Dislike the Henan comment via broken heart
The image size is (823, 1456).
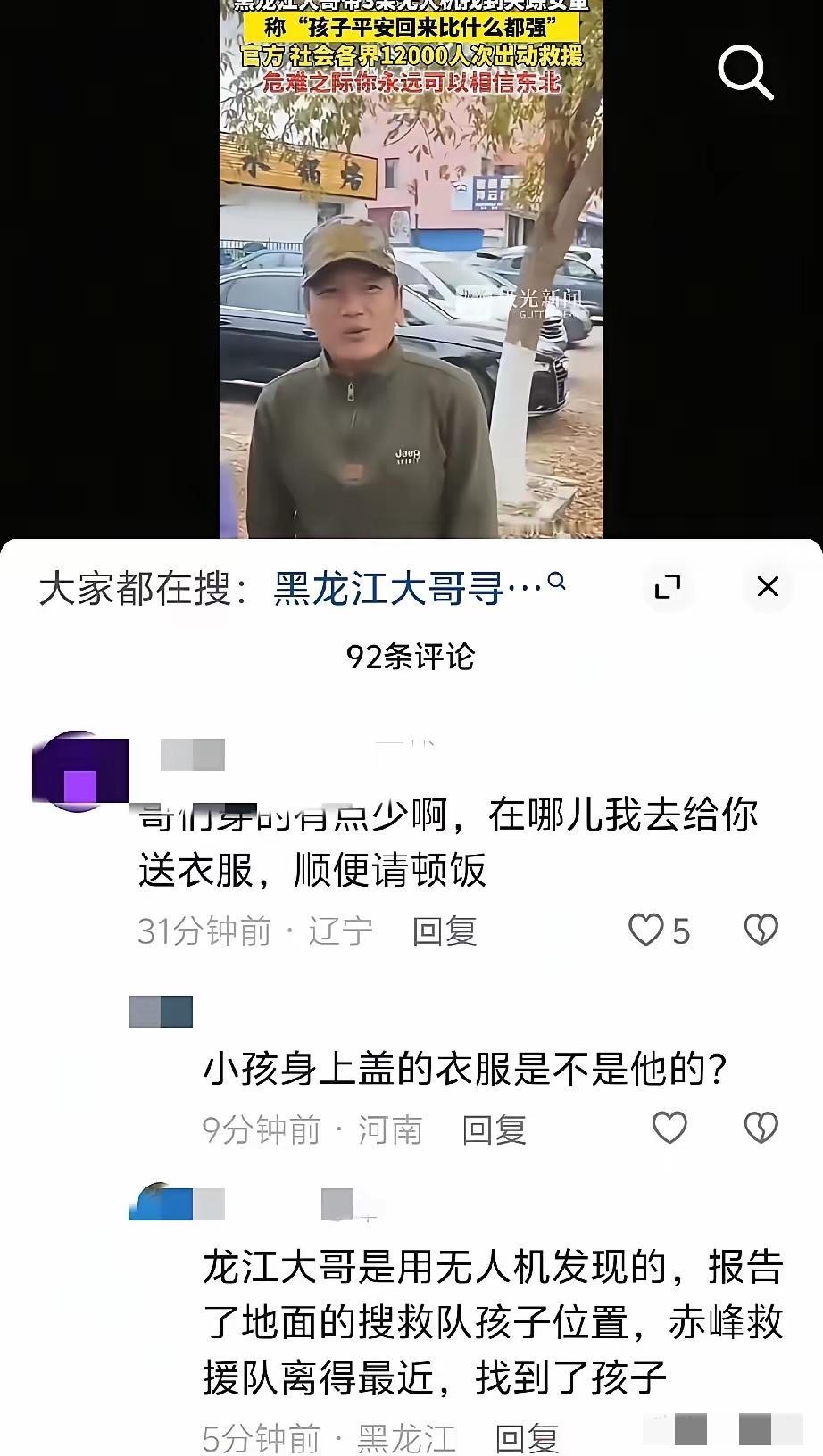click(x=761, y=1129)
